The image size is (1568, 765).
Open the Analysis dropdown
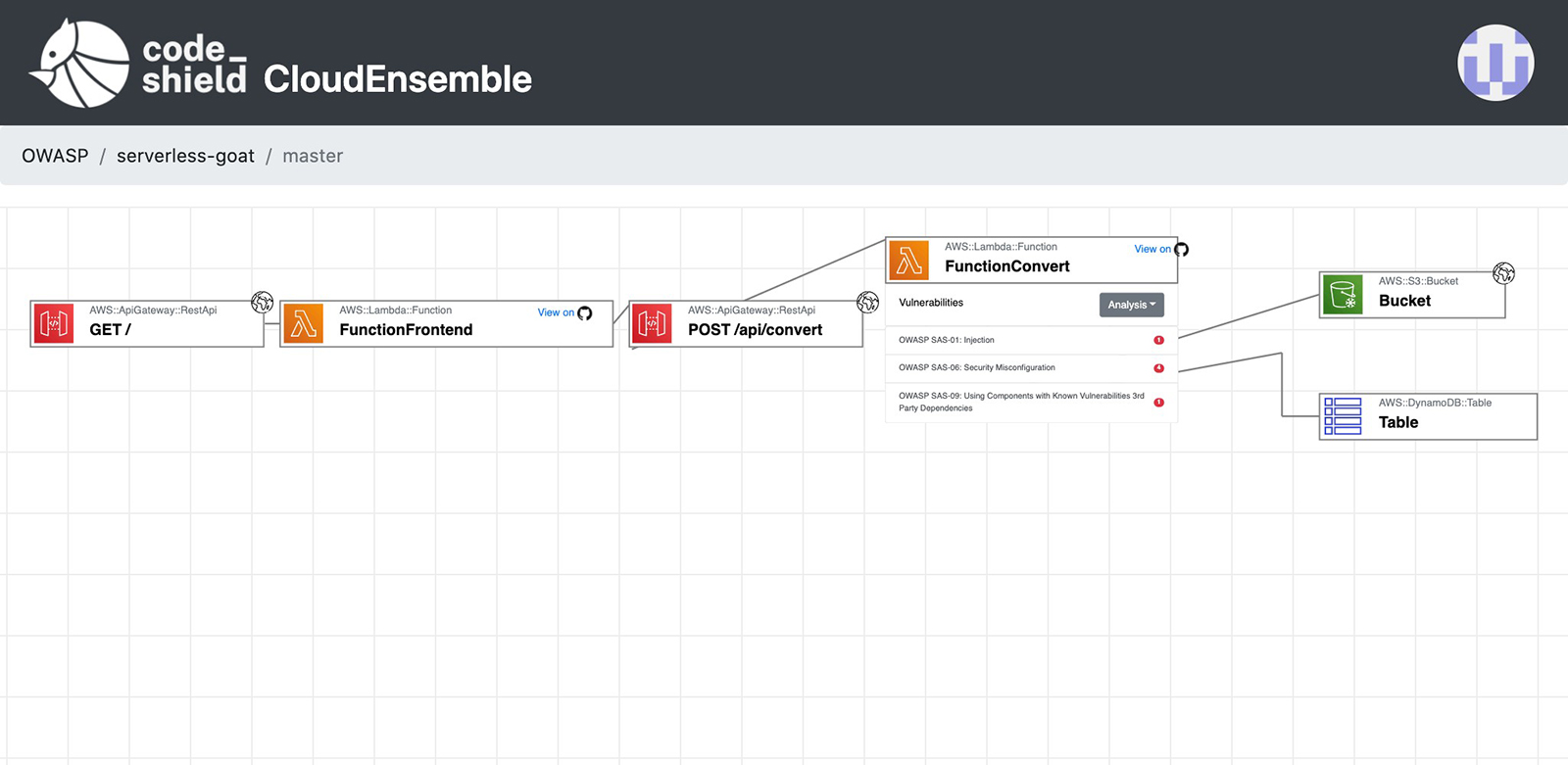1132,305
